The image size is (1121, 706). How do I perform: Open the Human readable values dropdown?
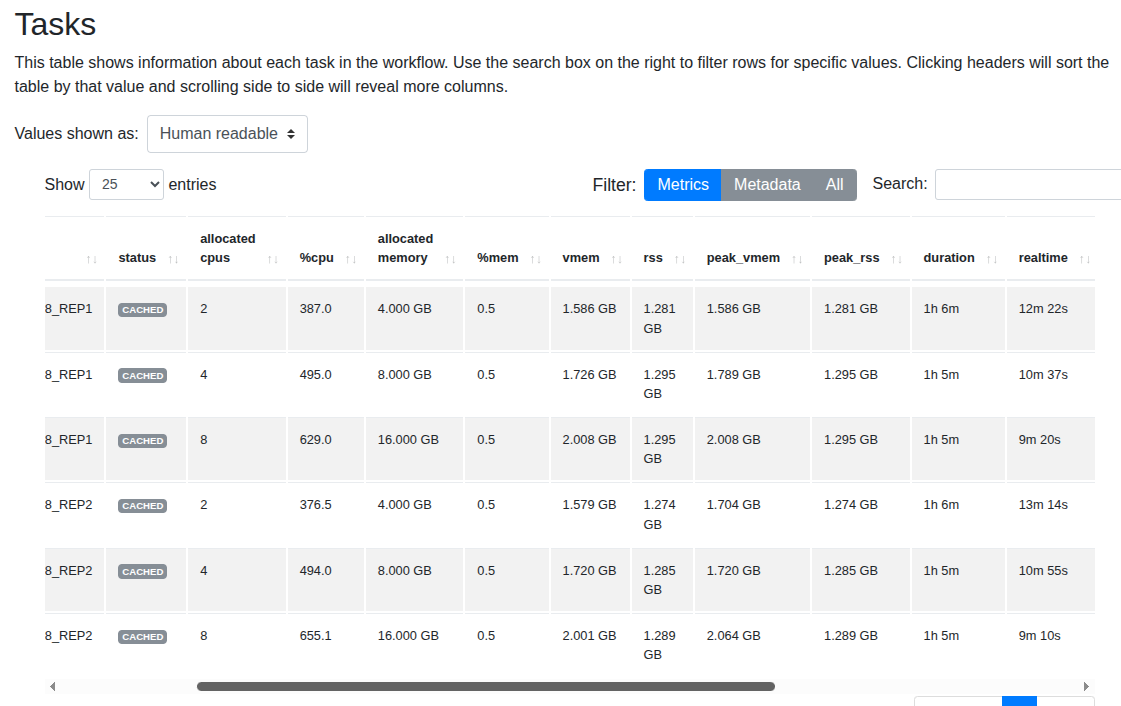click(x=227, y=134)
